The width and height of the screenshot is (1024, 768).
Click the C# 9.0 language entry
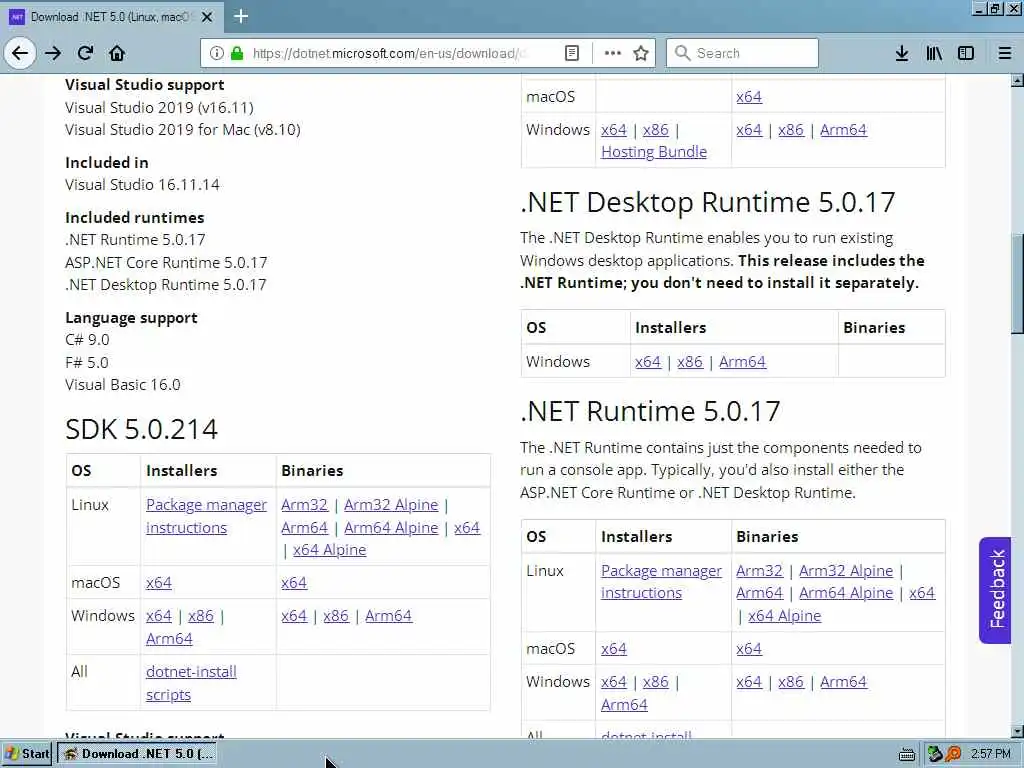pos(87,340)
